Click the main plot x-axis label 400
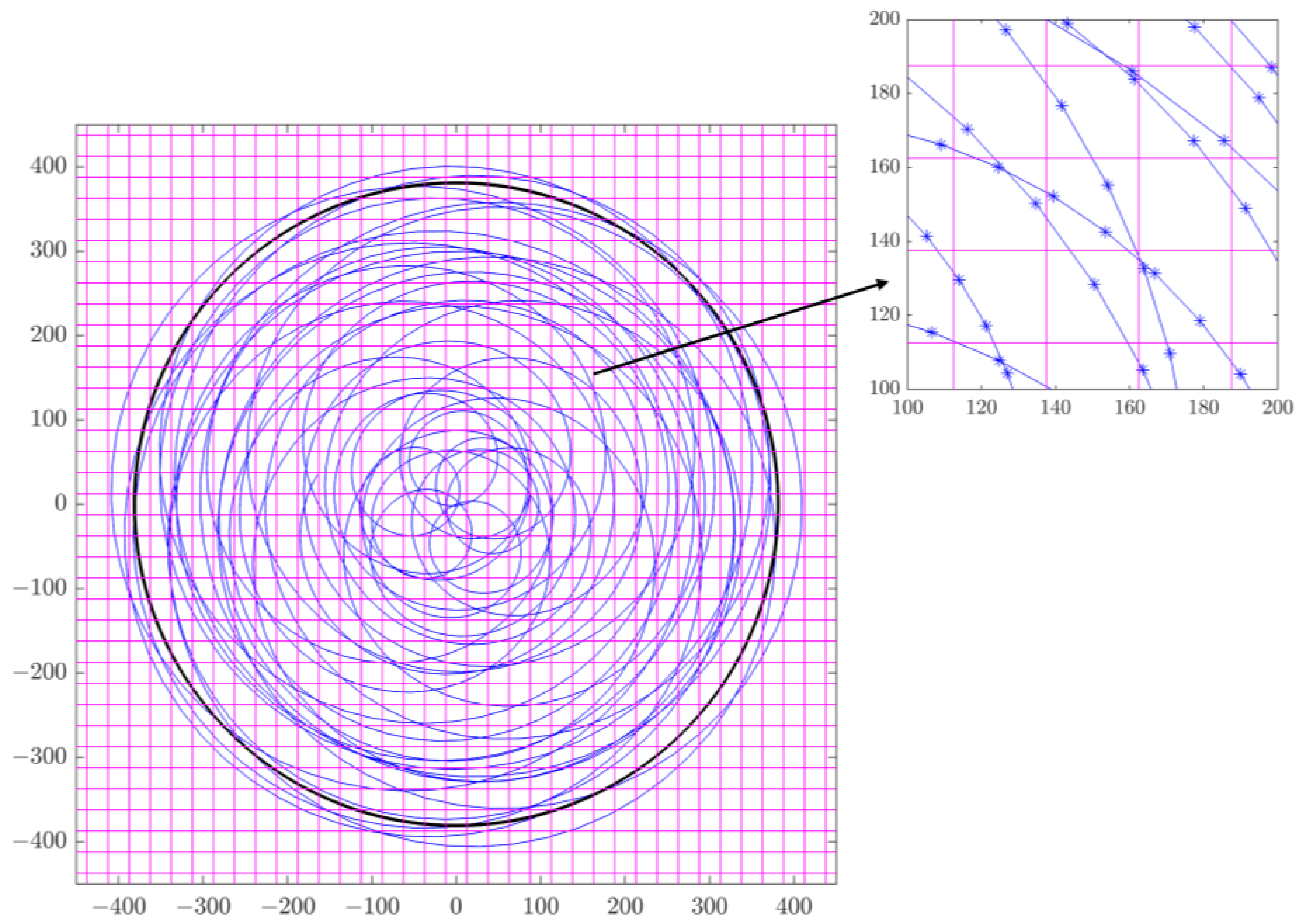 793,905
